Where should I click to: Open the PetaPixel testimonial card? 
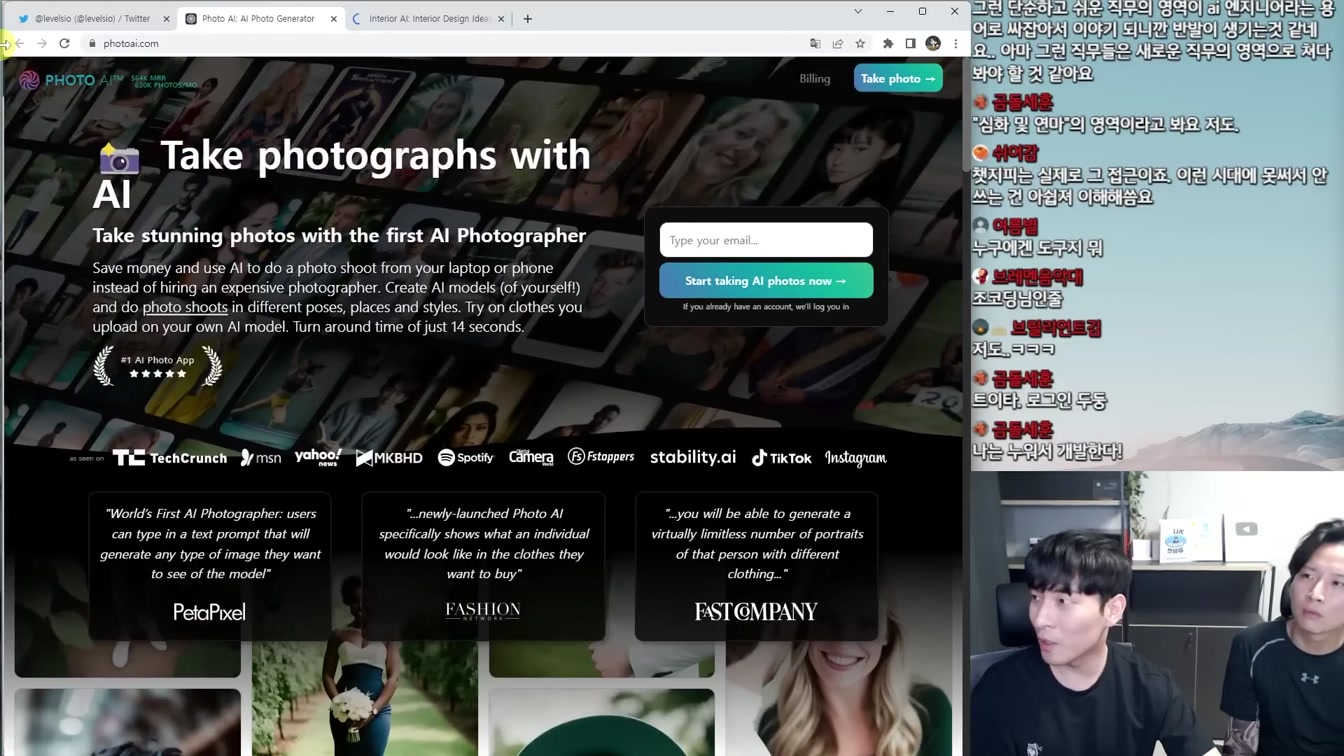[210, 566]
